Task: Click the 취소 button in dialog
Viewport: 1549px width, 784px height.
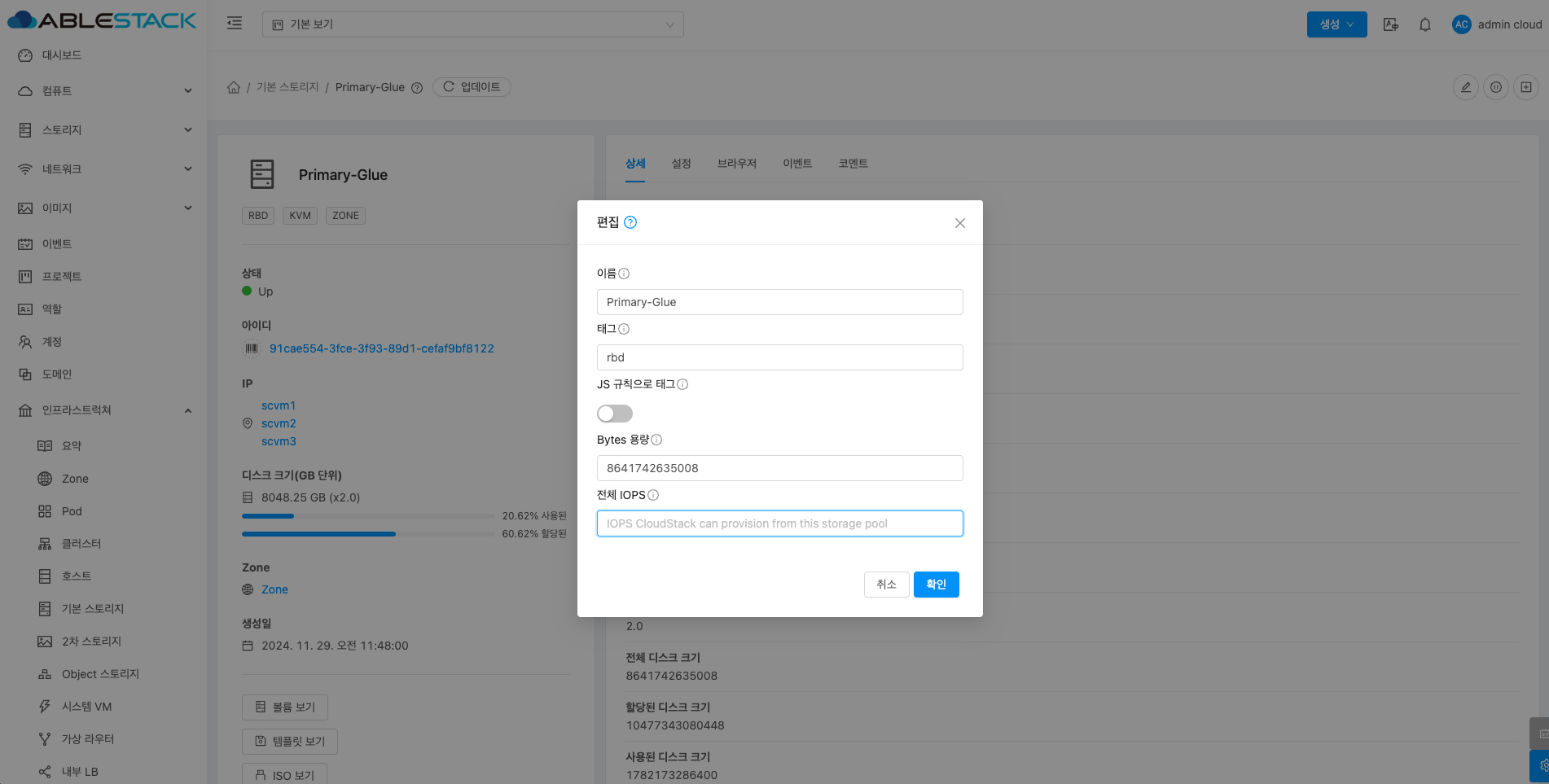Action: [886, 585]
